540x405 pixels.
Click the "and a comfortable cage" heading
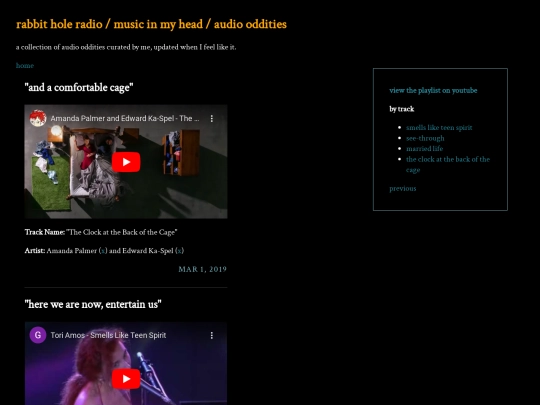[79, 87]
